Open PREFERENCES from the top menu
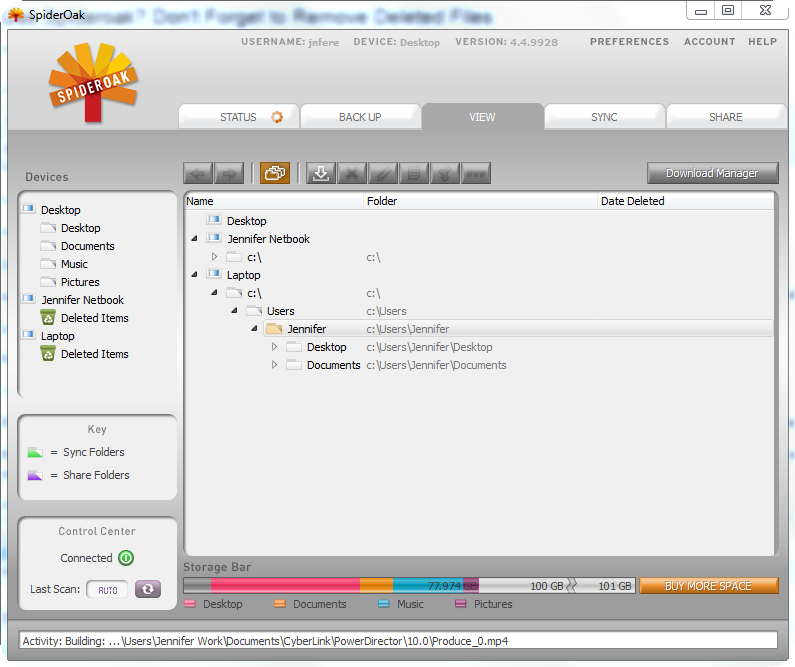 [629, 42]
